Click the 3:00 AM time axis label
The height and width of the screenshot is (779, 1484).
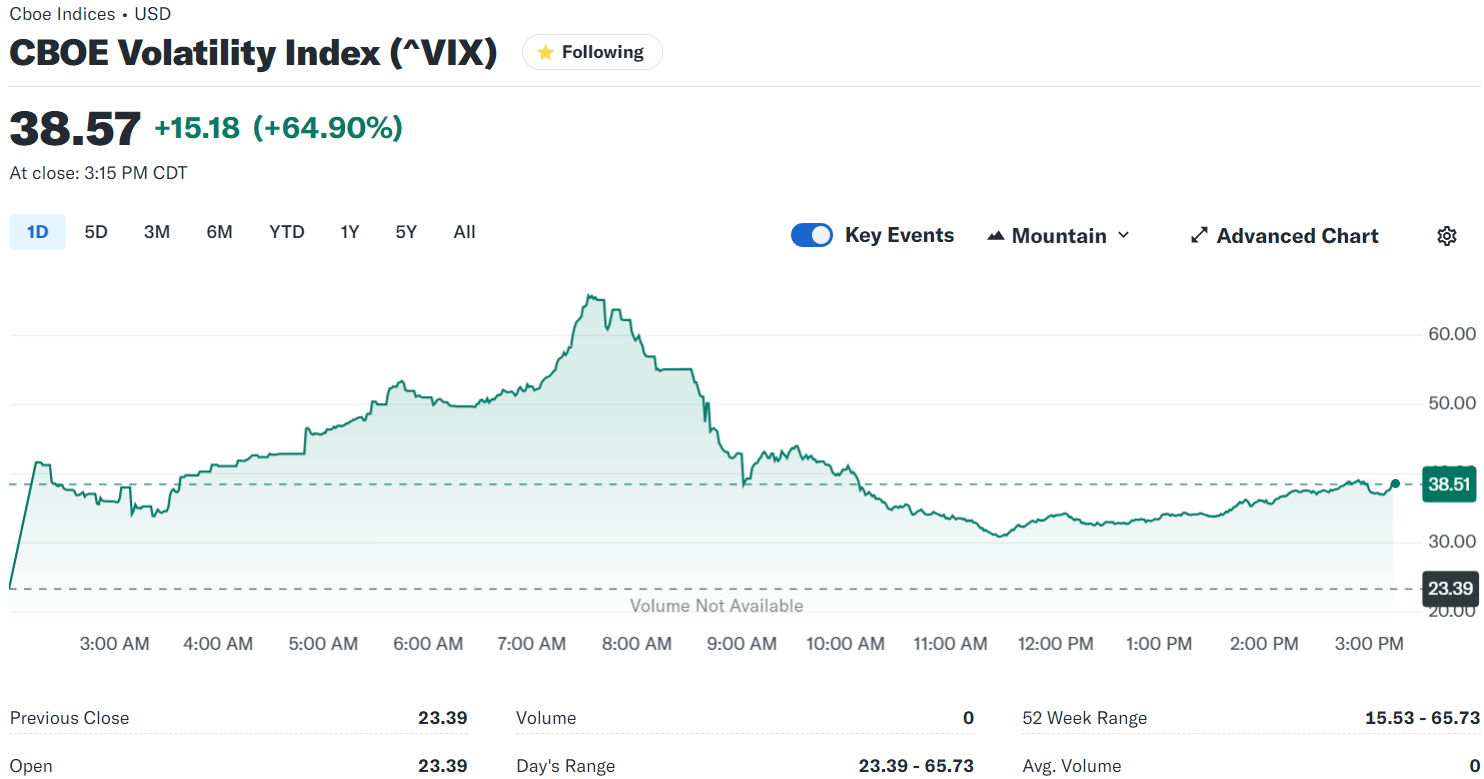(114, 644)
